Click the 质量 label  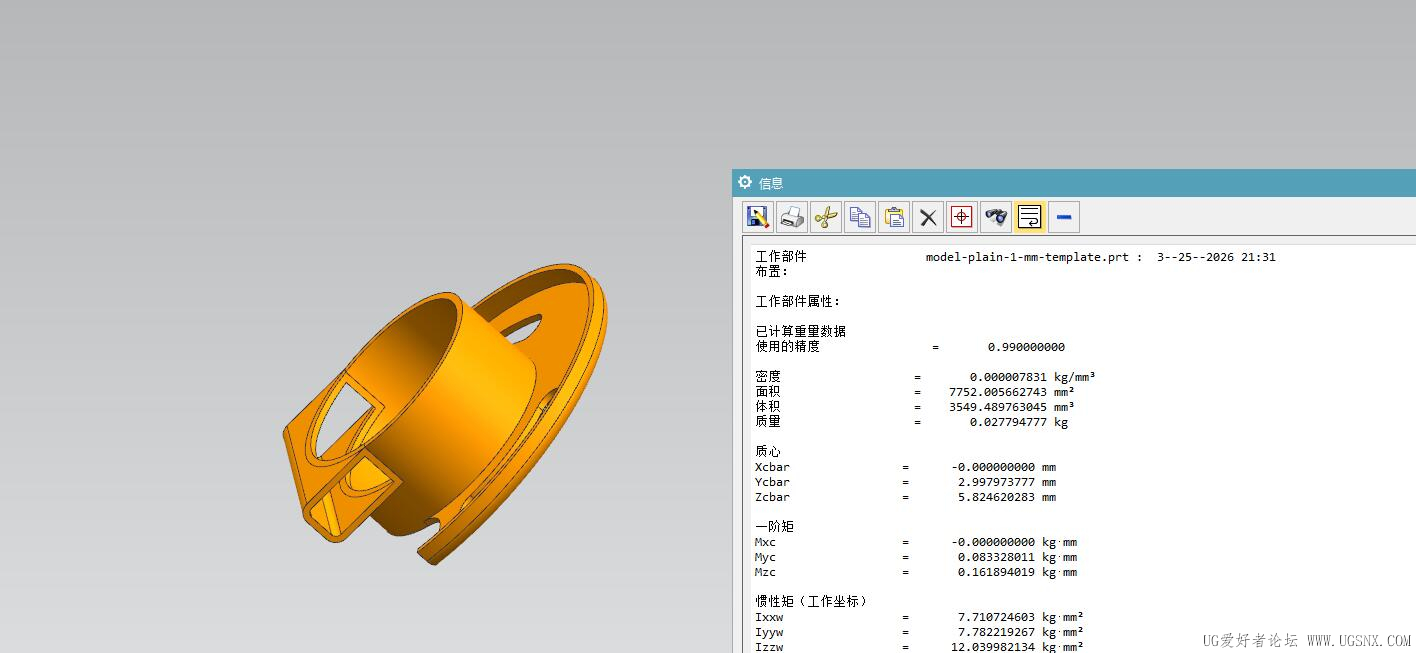(768, 421)
